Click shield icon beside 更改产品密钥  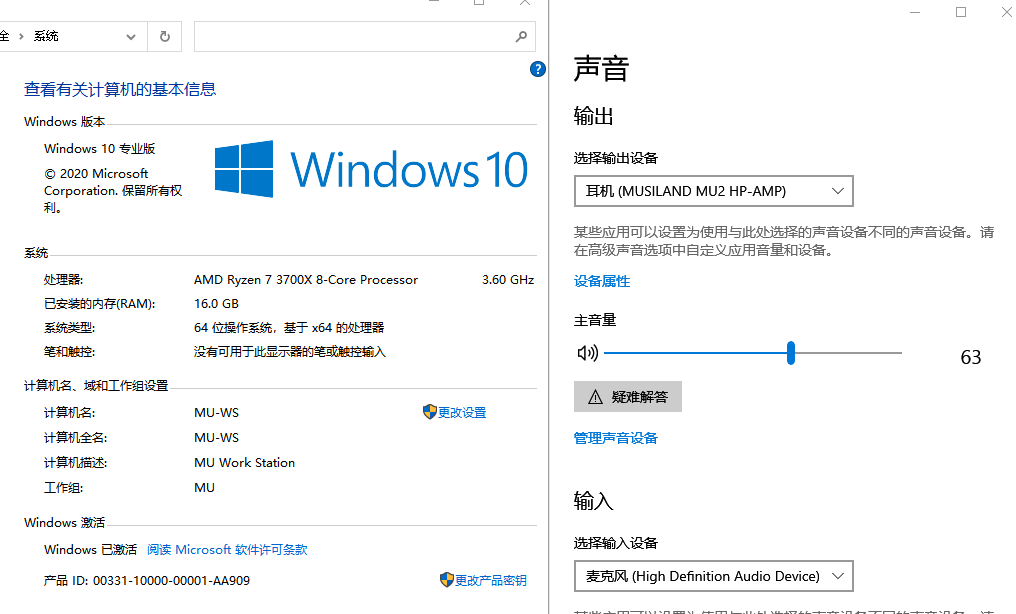coord(447,580)
